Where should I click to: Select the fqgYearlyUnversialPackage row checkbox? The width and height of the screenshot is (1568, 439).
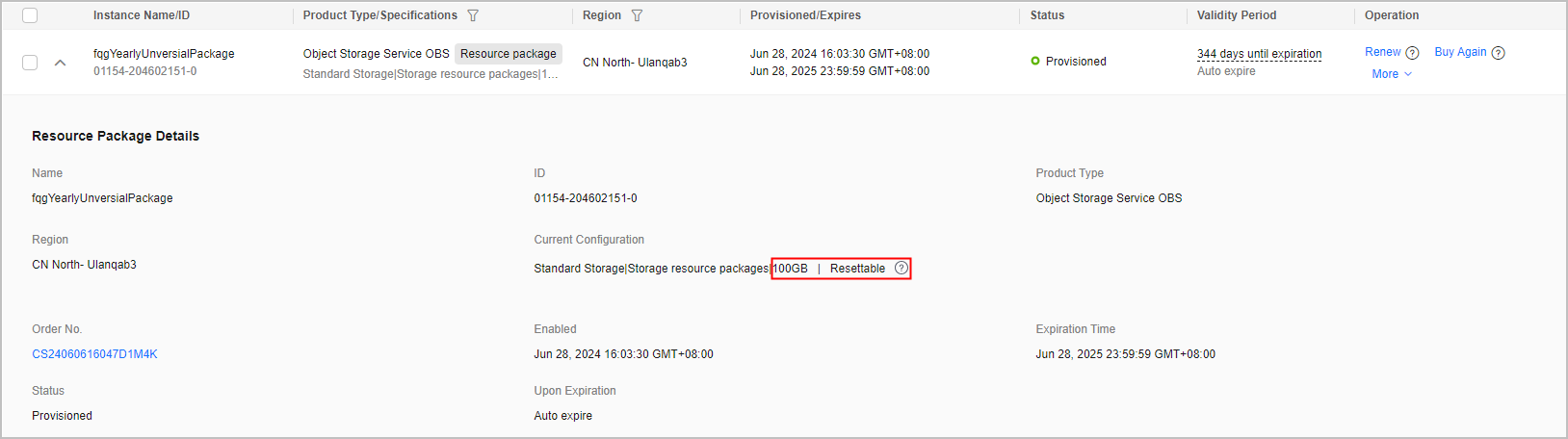[30, 63]
